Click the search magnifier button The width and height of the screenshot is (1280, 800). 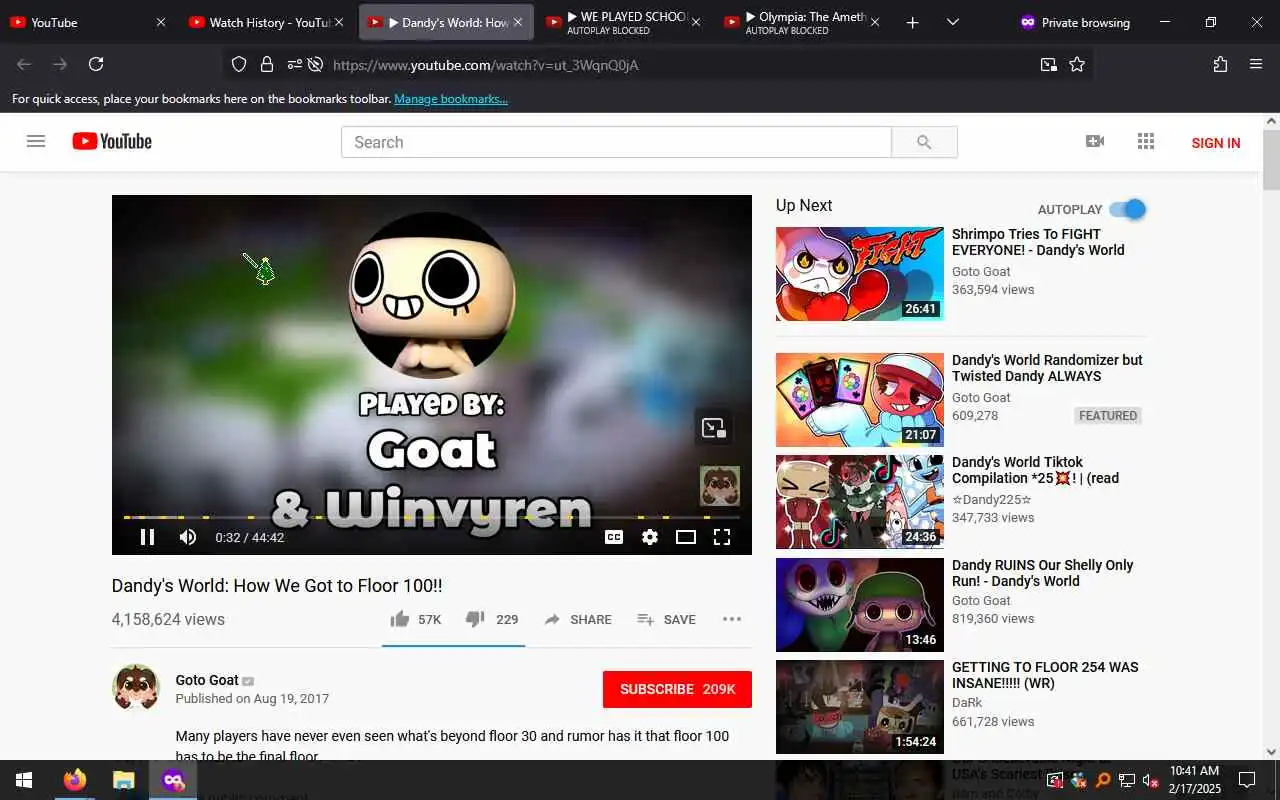tap(924, 142)
